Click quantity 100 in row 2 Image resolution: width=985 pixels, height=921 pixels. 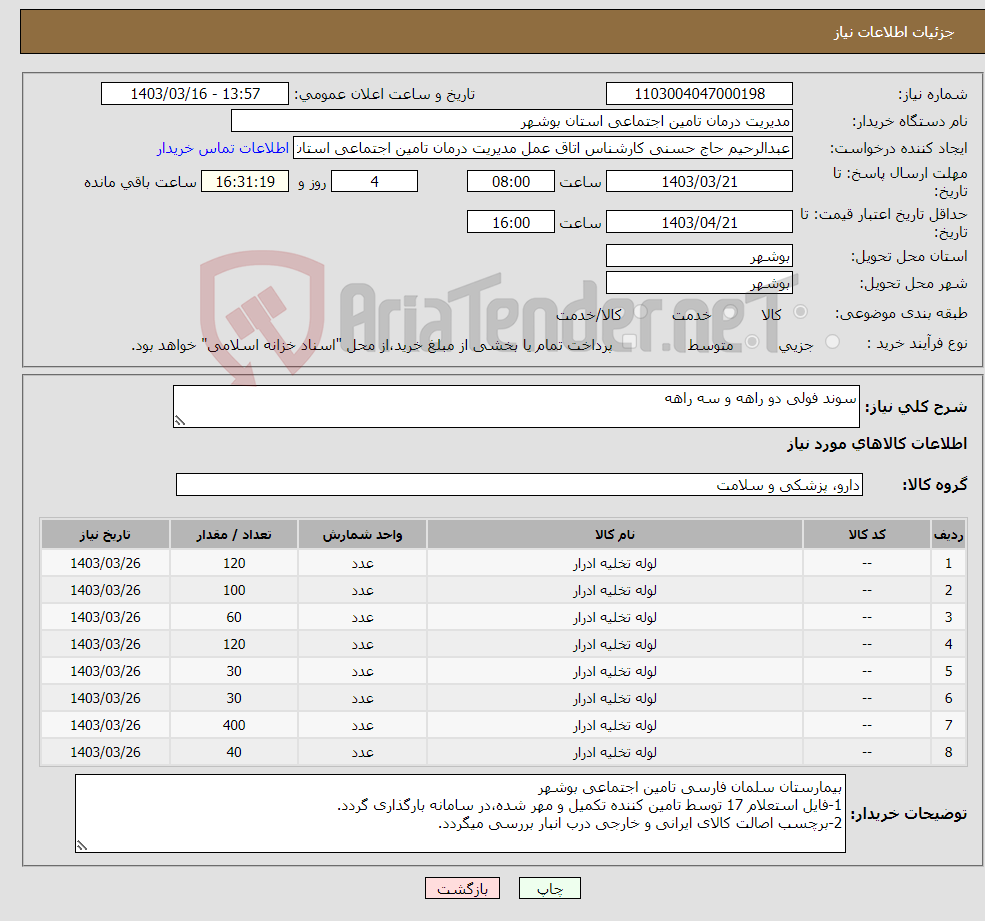pyautogui.click(x=234, y=591)
